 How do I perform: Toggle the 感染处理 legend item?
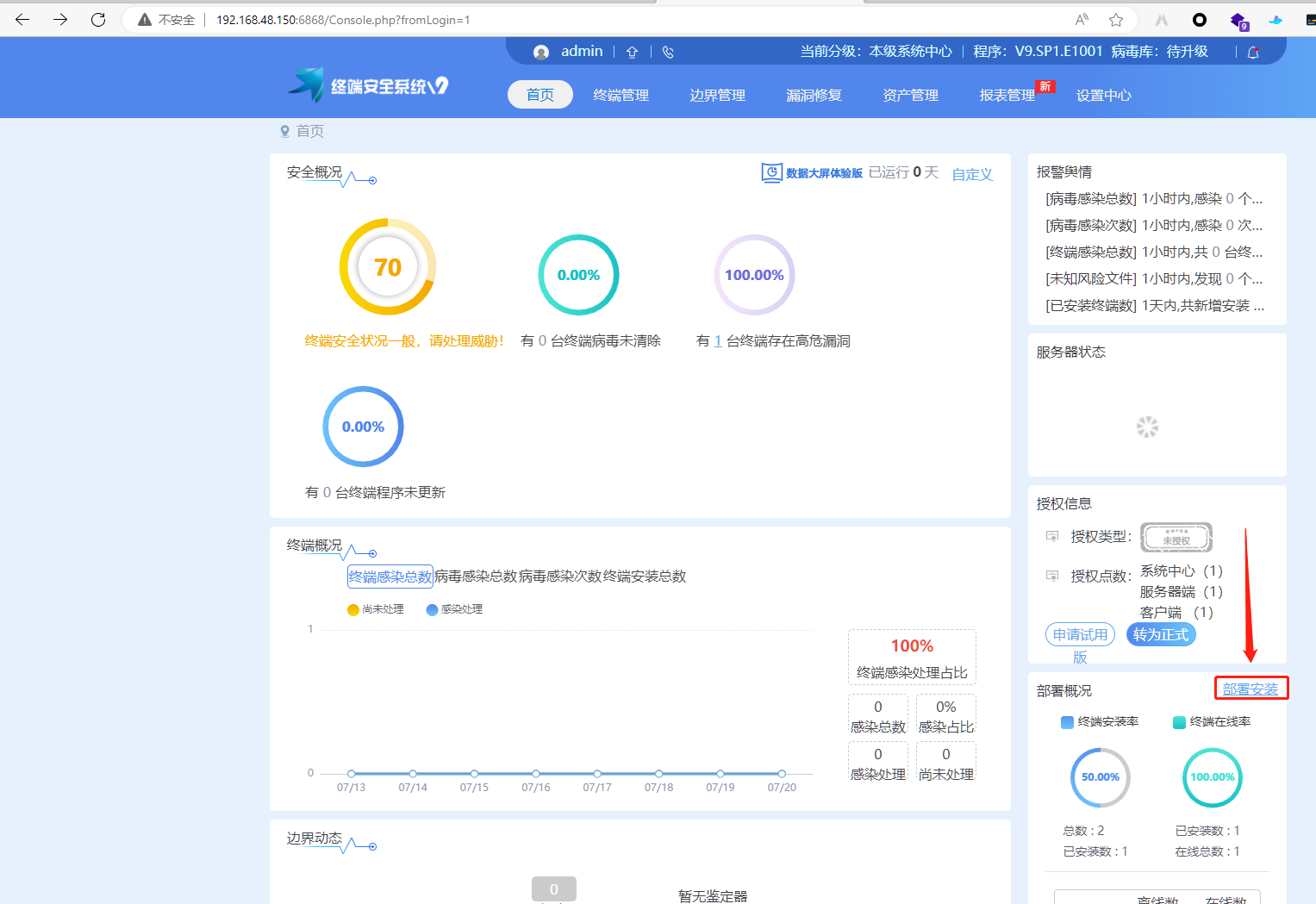click(454, 609)
